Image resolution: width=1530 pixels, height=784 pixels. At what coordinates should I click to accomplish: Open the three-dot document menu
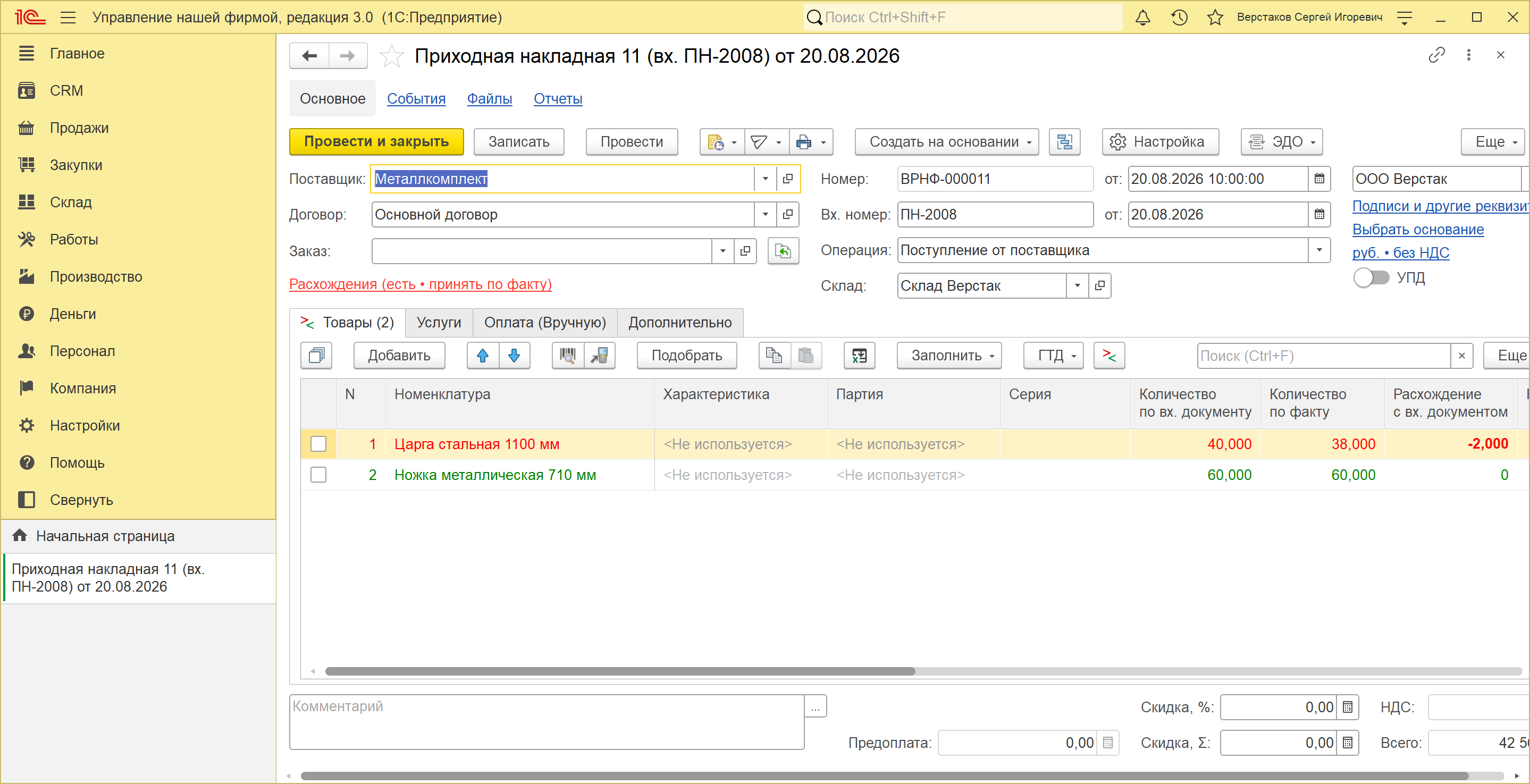coord(1469,55)
